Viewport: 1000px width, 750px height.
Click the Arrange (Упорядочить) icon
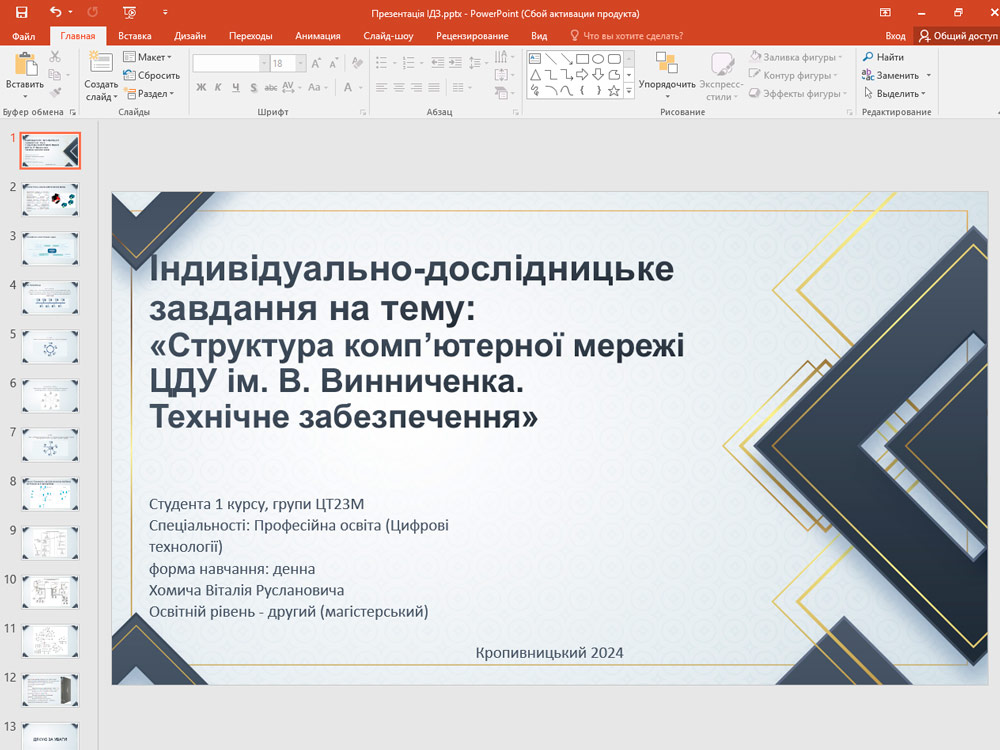click(x=667, y=65)
